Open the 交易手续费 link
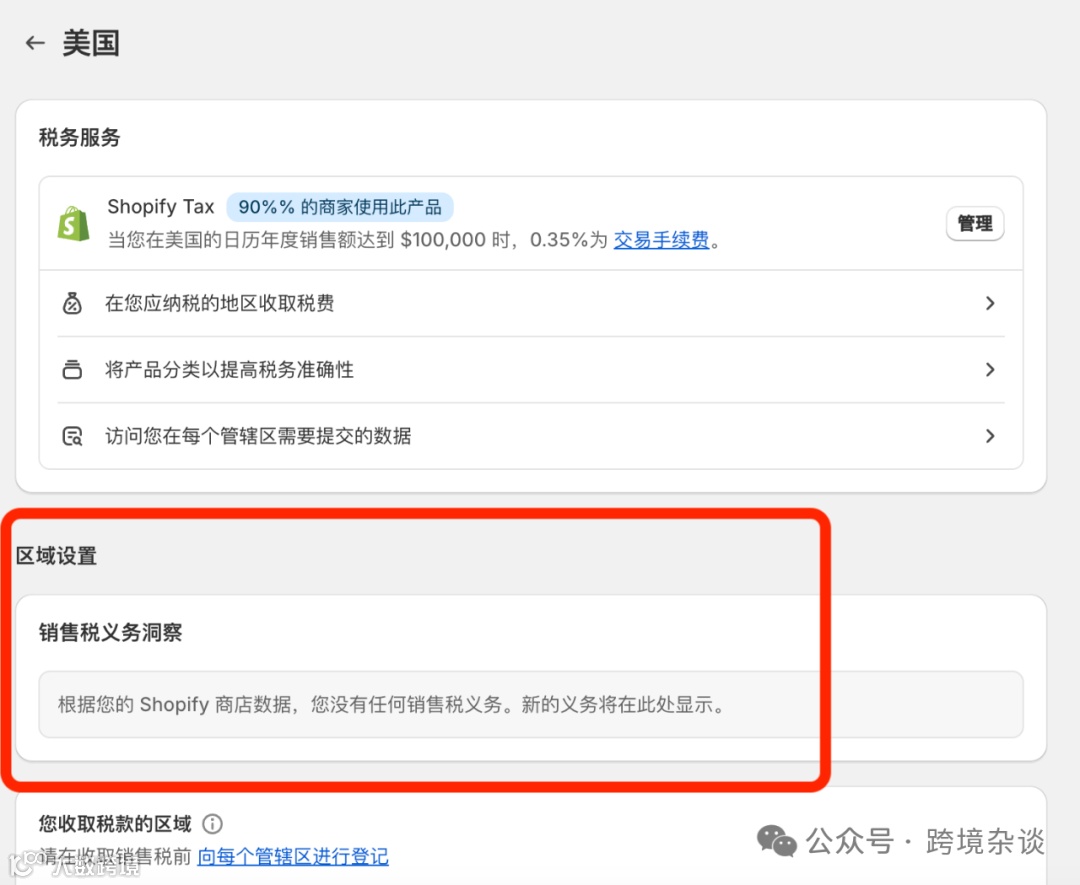Screen dimensions: 1080x885 click(661, 240)
